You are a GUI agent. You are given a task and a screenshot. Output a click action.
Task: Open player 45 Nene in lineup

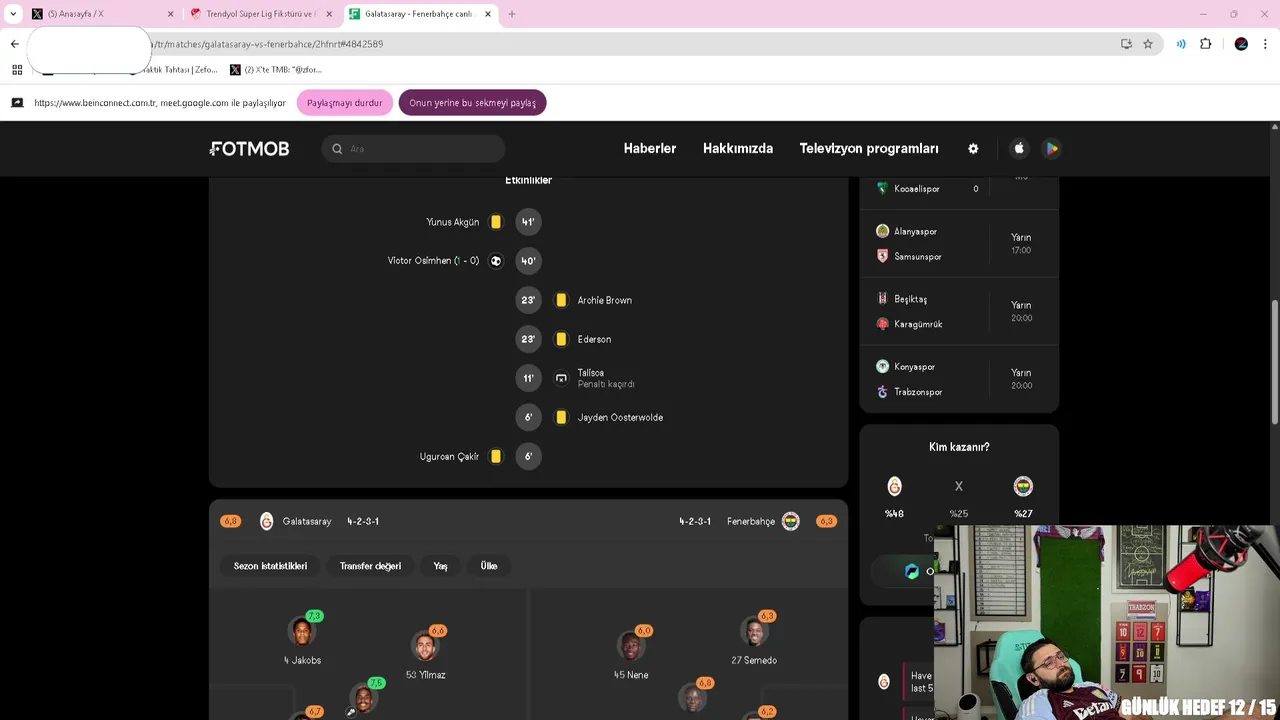point(631,654)
